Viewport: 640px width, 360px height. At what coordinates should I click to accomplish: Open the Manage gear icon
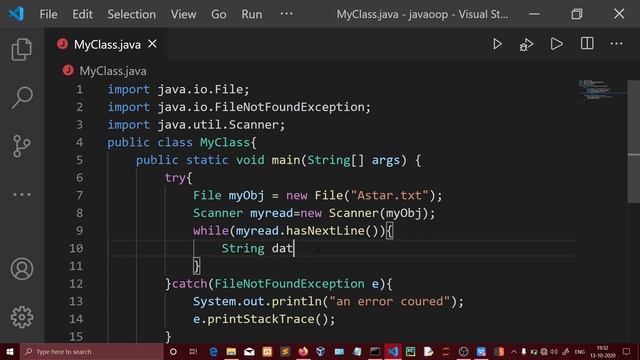pyautogui.click(x=22, y=317)
